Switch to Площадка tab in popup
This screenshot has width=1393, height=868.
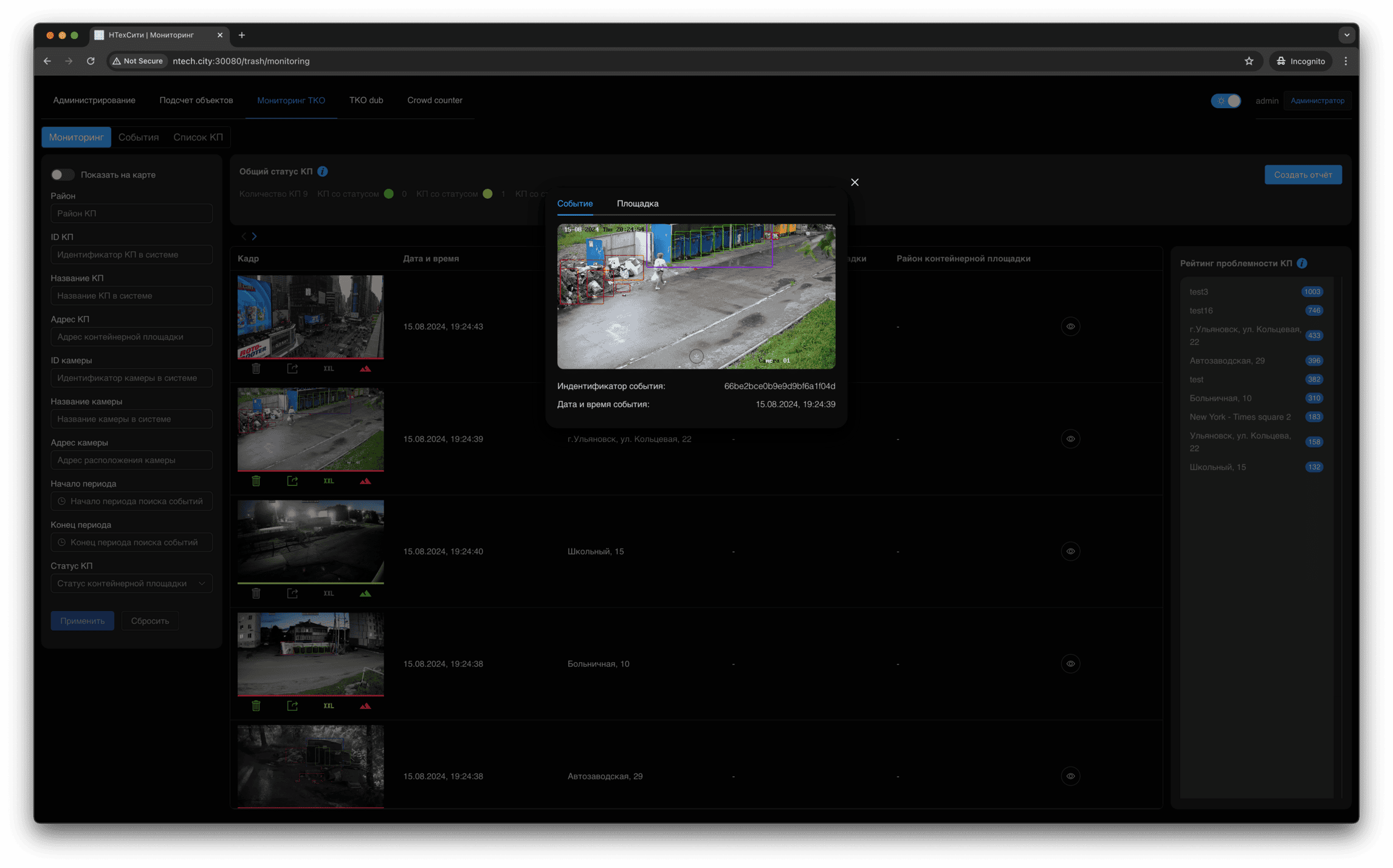click(x=637, y=203)
